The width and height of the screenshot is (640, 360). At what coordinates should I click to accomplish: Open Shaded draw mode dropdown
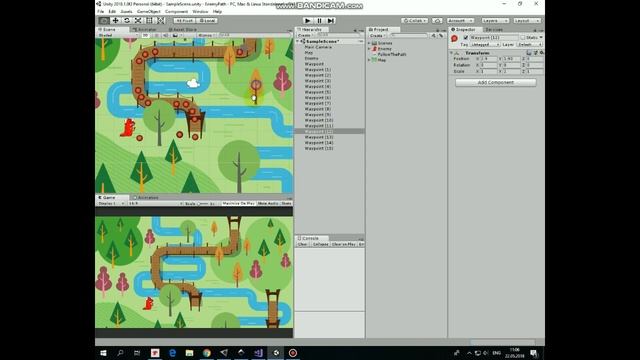117,36
